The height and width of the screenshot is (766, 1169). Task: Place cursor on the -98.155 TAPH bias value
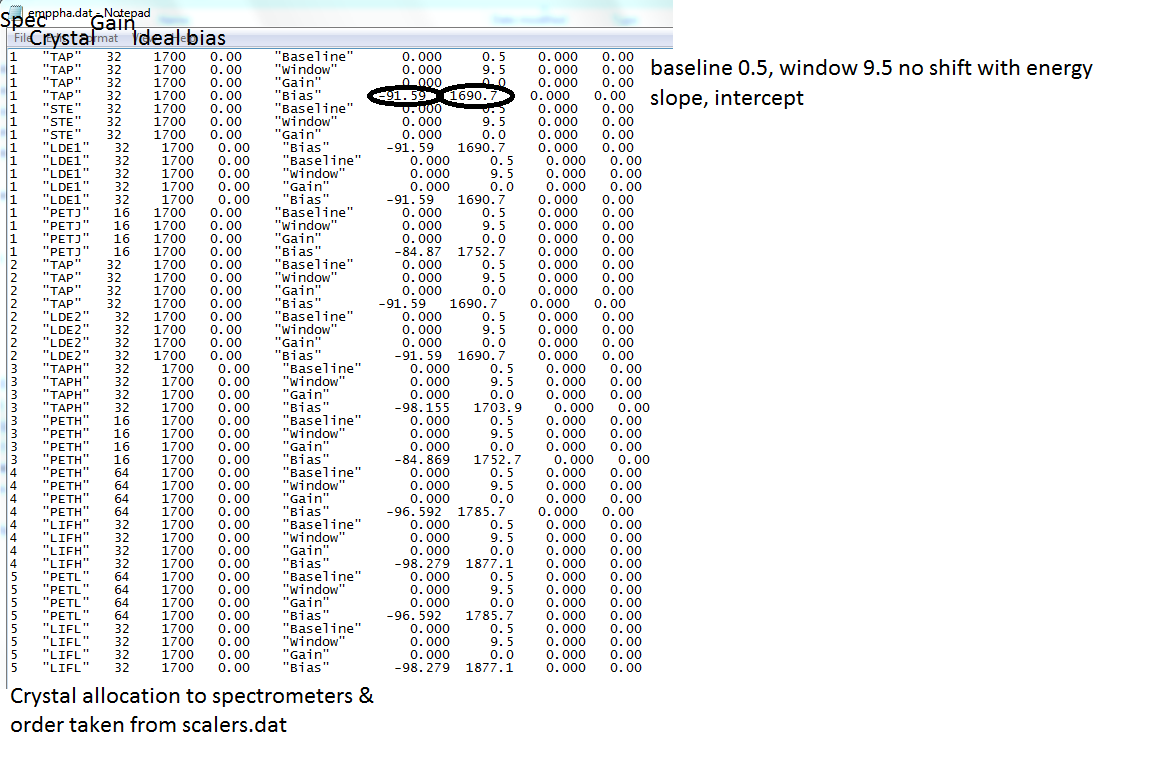[422, 408]
